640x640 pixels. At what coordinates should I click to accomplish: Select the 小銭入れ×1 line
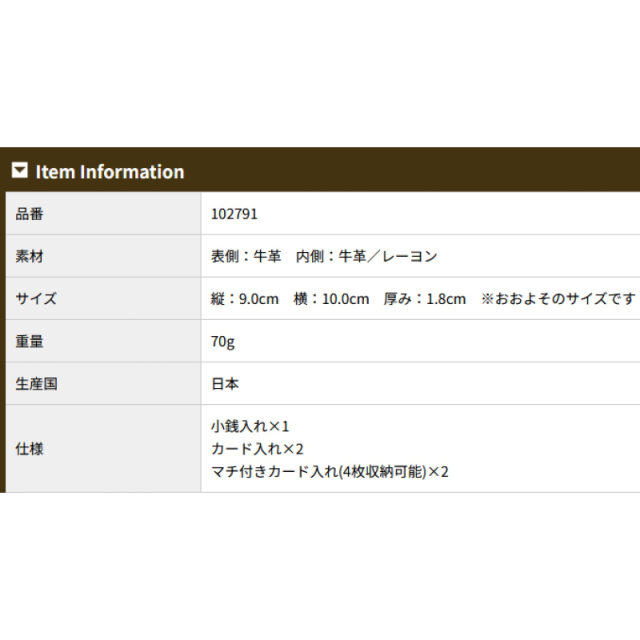point(250,426)
